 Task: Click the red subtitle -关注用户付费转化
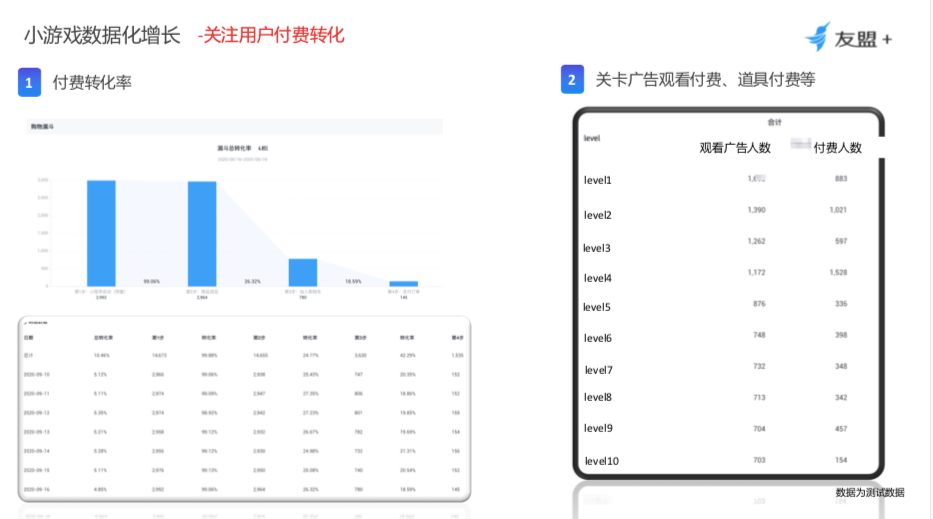click(x=271, y=35)
